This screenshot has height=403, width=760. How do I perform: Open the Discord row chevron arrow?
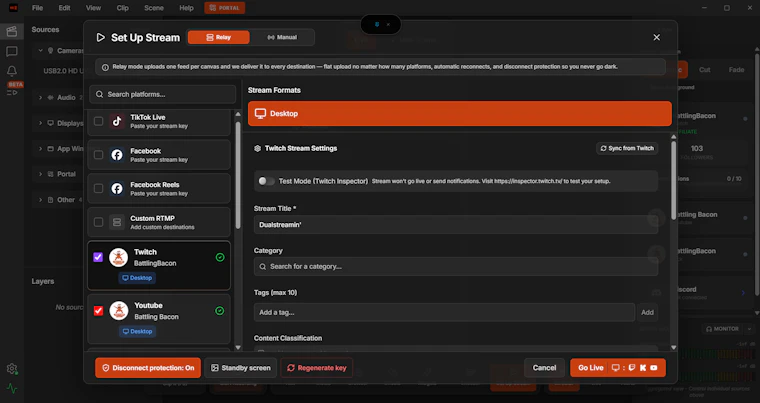(744, 292)
